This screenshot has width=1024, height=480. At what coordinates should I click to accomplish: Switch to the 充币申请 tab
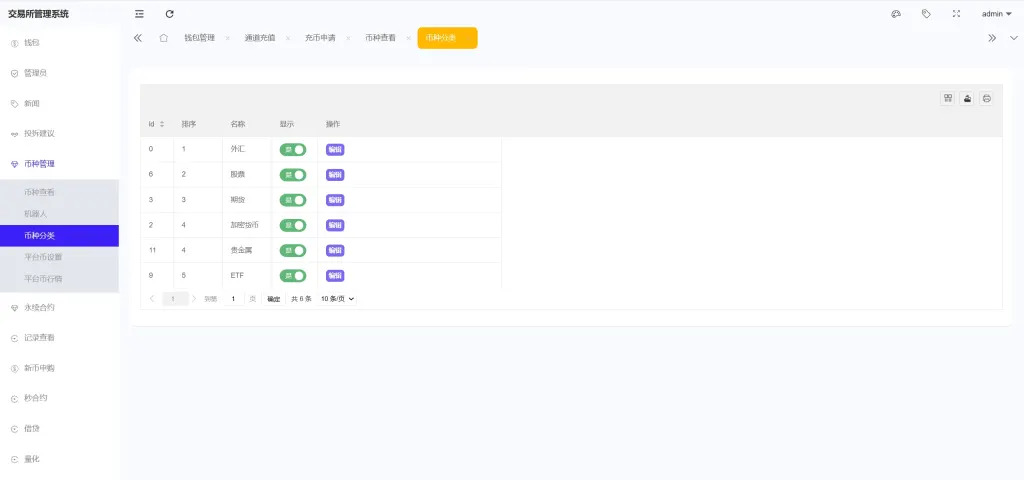[320, 38]
